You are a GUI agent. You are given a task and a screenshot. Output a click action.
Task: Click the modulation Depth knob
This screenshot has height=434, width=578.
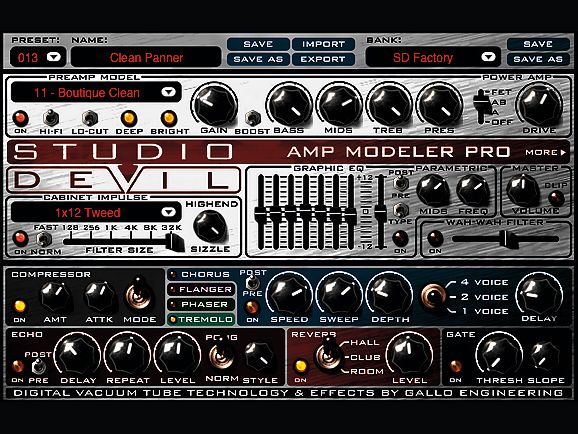click(x=390, y=294)
